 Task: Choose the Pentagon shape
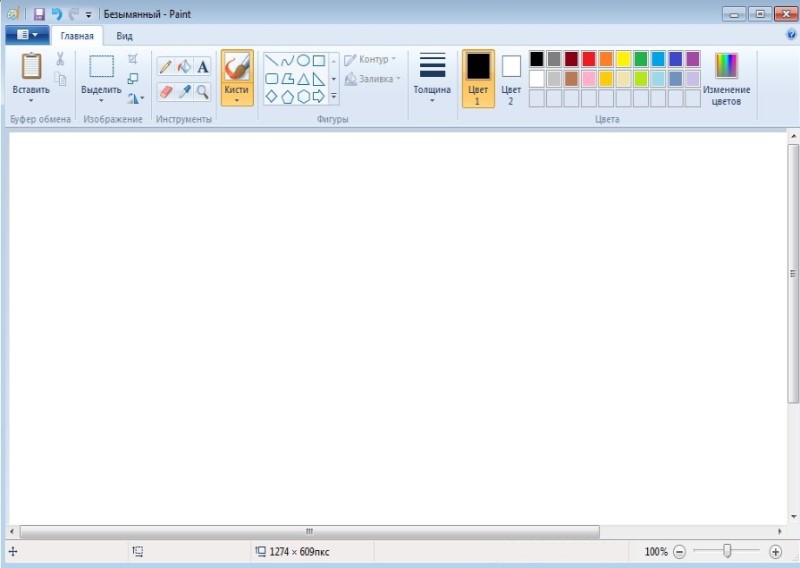coord(288,96)
